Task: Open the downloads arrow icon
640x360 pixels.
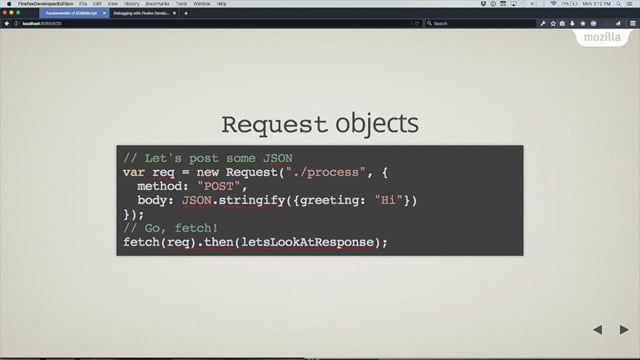Action: pyautogui.click(x=572, y=24)
